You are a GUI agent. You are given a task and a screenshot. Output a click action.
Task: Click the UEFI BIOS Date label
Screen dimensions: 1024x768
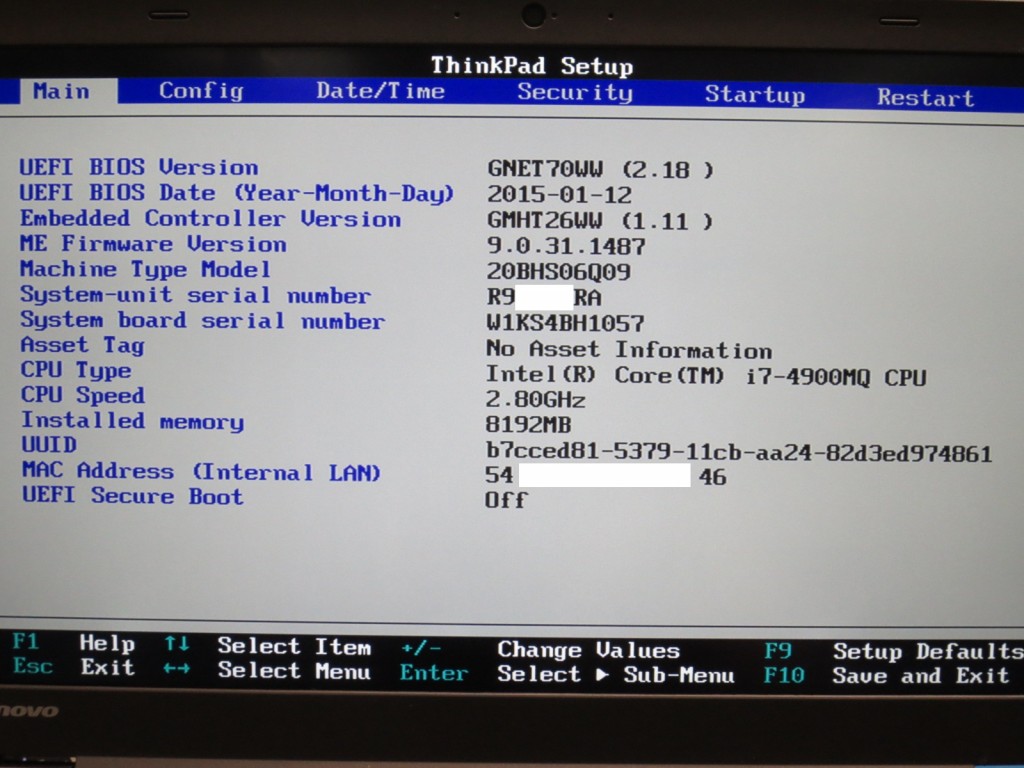(x=236, y=193)
